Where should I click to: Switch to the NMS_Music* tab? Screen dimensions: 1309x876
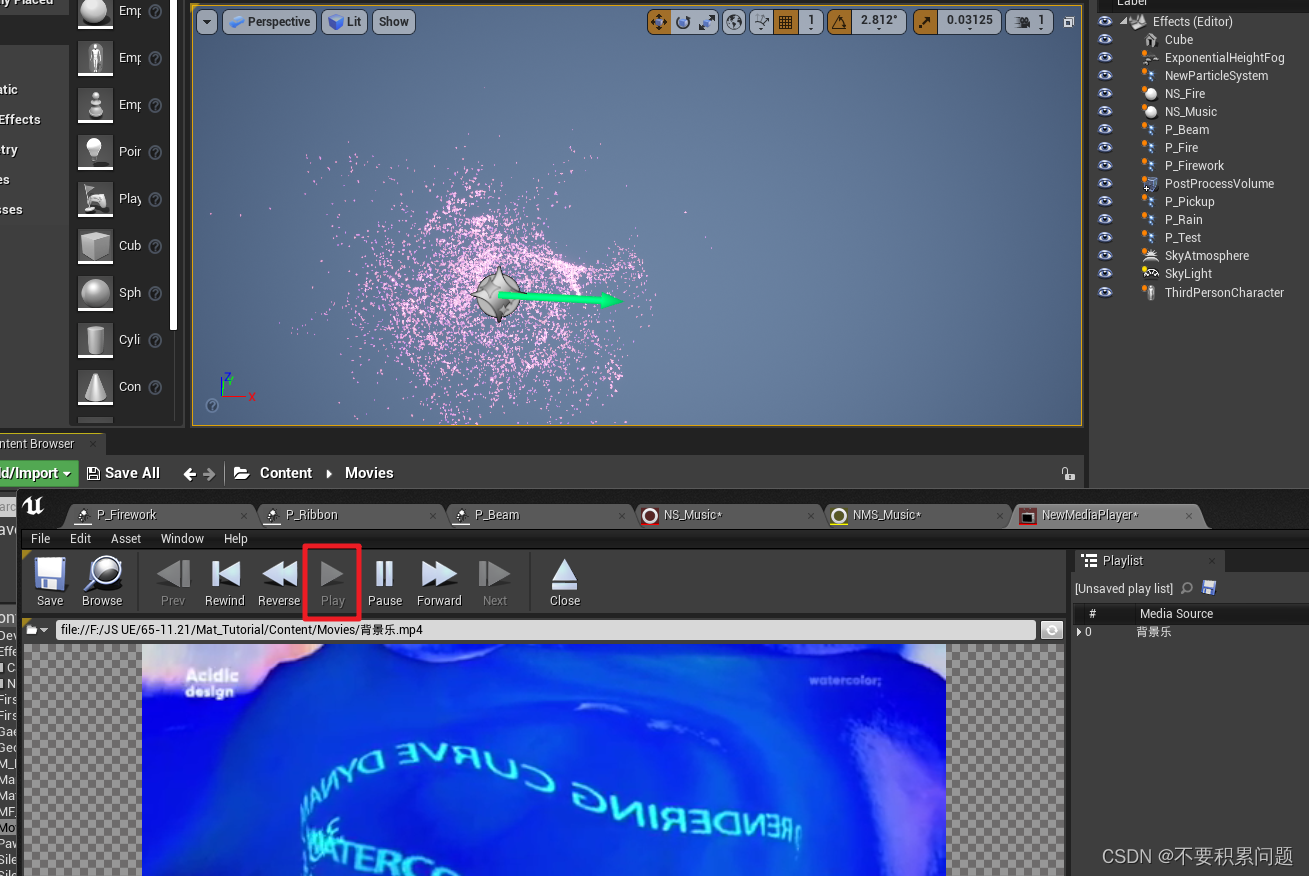(887, 515)
